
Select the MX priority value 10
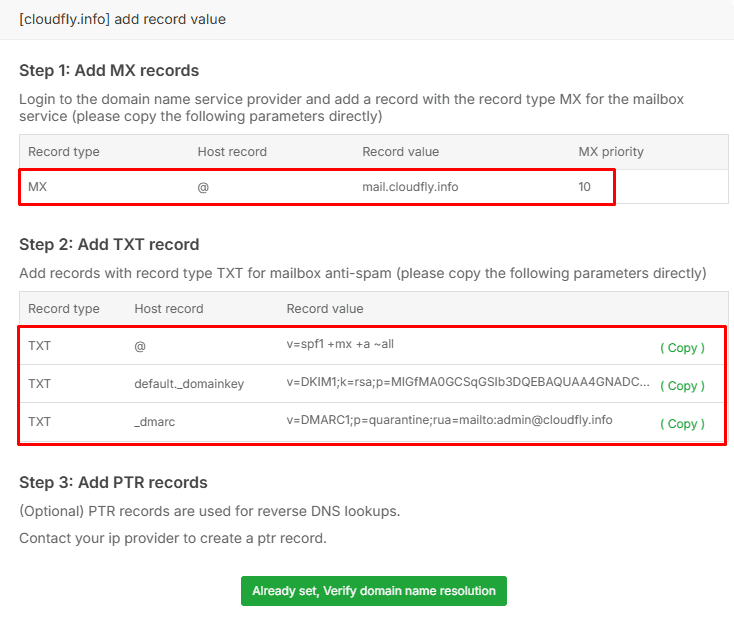pos(584,187)
